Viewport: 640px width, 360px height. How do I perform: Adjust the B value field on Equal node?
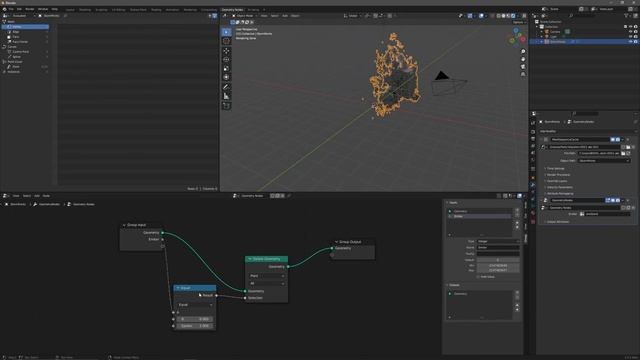click(x=195, y=319)
